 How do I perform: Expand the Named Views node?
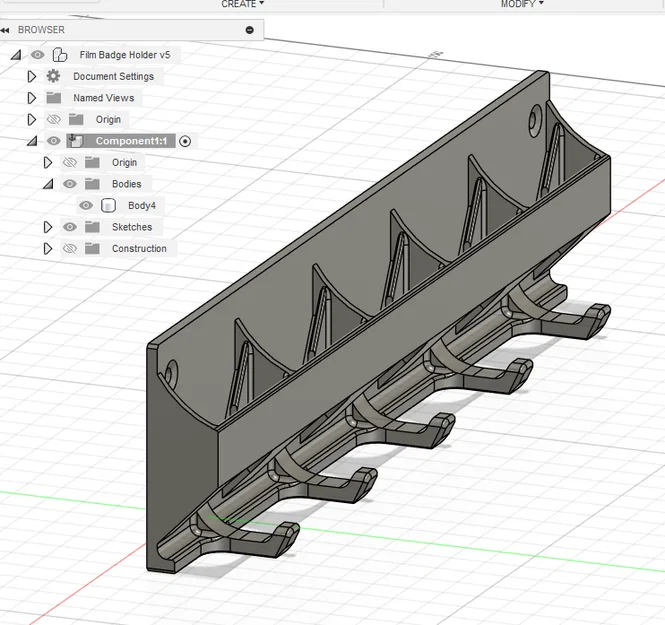(x=32, y=98)
